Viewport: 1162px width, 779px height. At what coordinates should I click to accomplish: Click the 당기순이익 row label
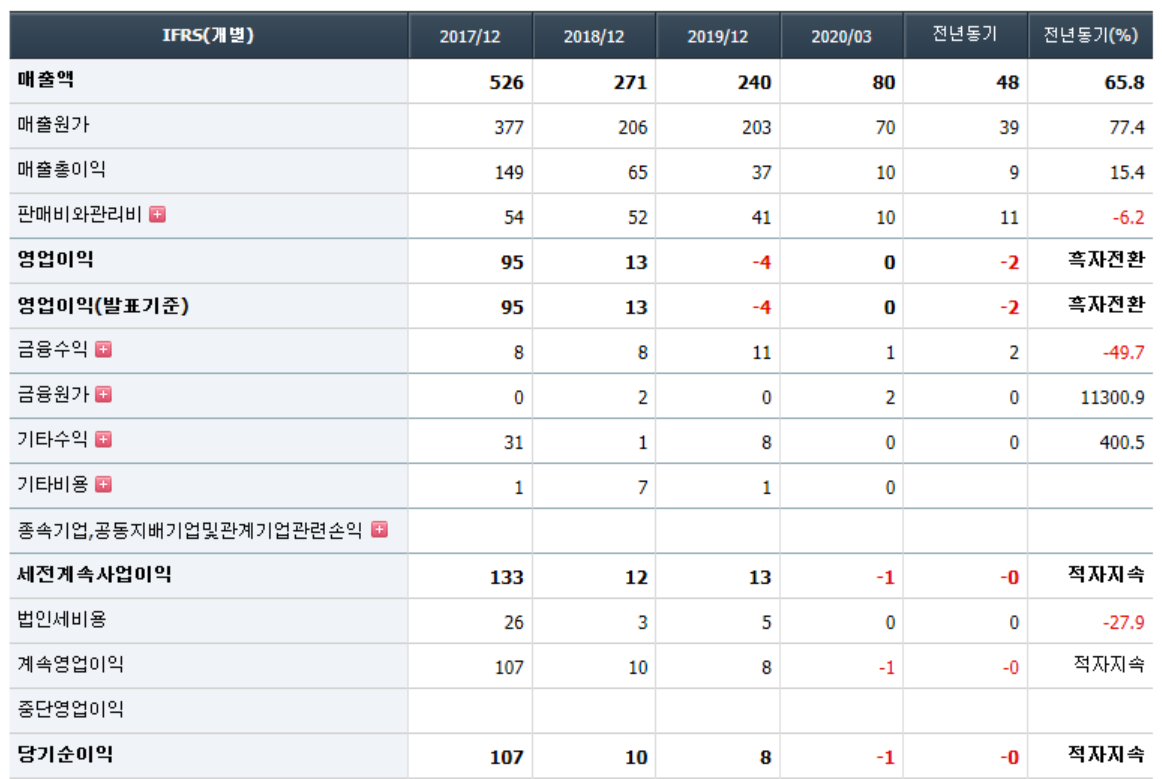pyautogui.click(x=65, y=755)
